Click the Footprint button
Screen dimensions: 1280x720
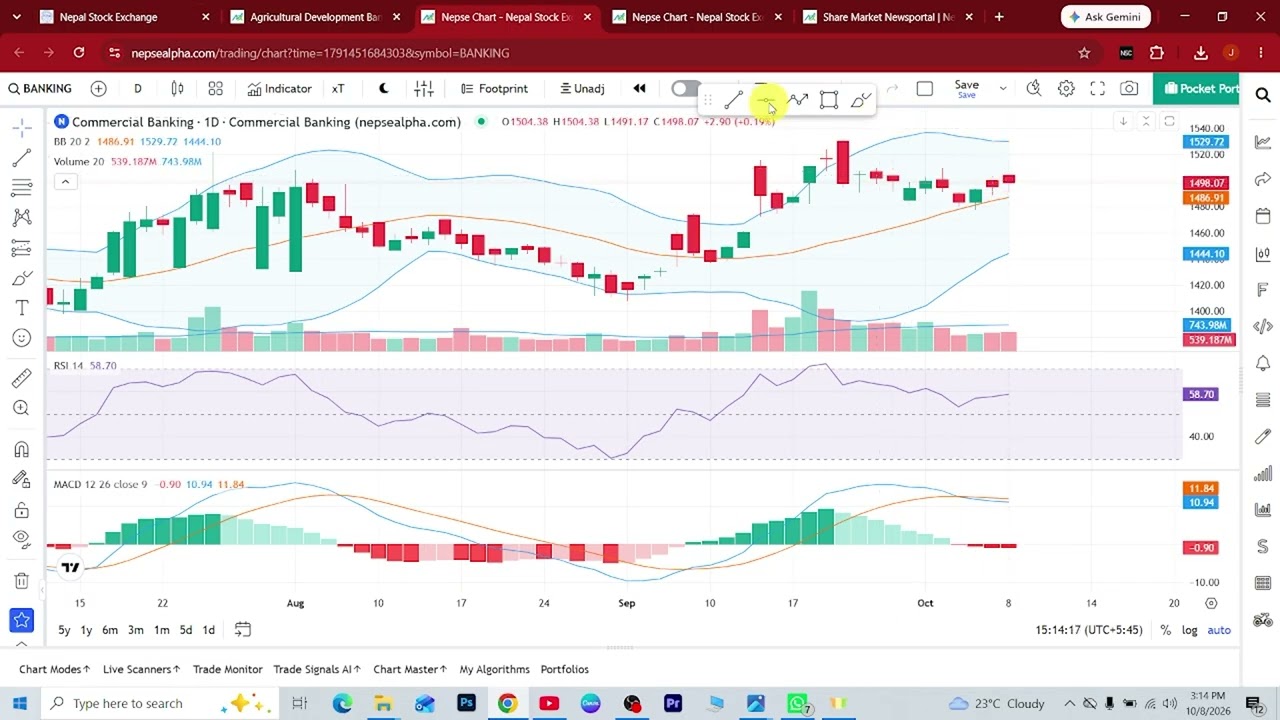493,89
